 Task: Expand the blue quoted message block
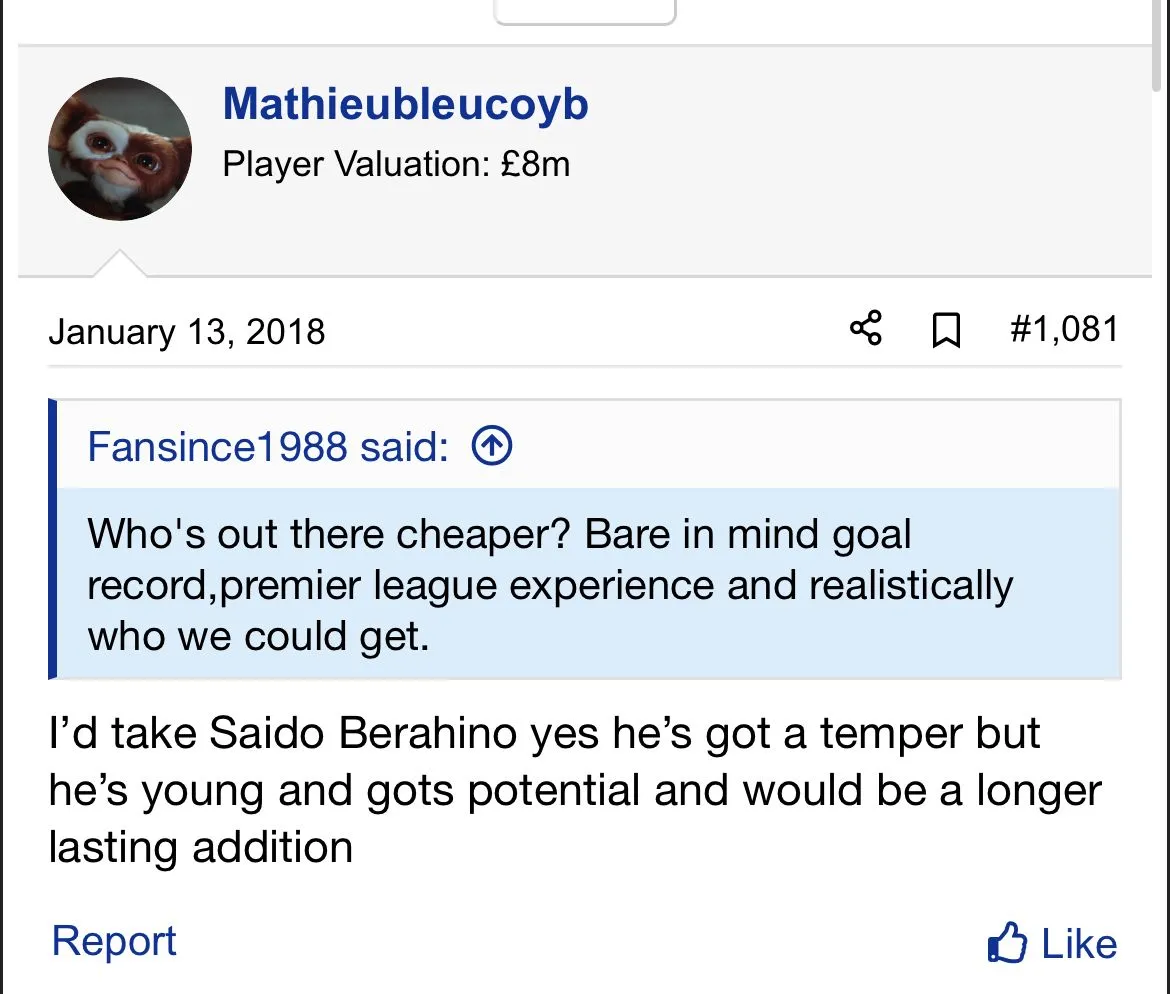tap(588, 584)
